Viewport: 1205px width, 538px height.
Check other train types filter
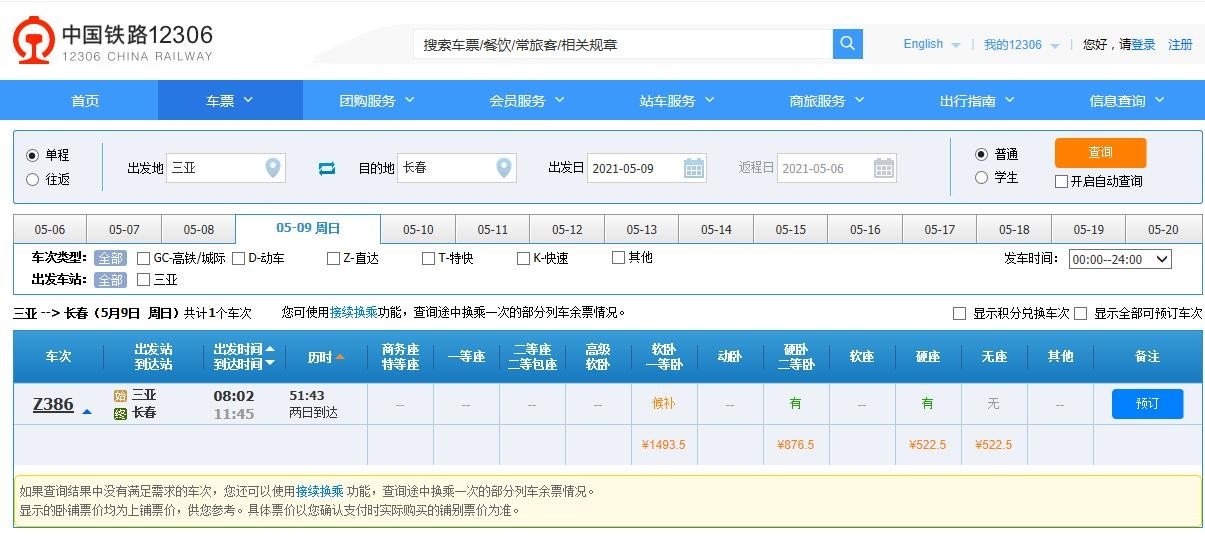coord(618,257)
